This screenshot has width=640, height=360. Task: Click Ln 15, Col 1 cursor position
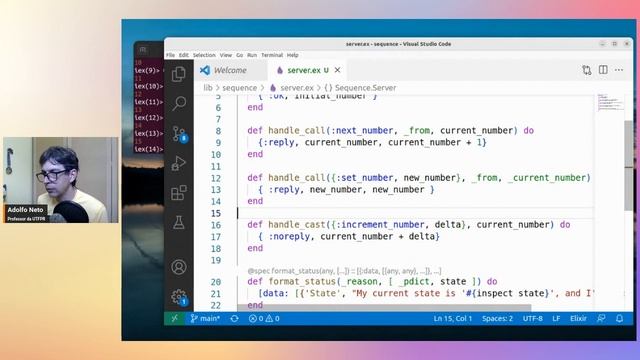(453, 318)
